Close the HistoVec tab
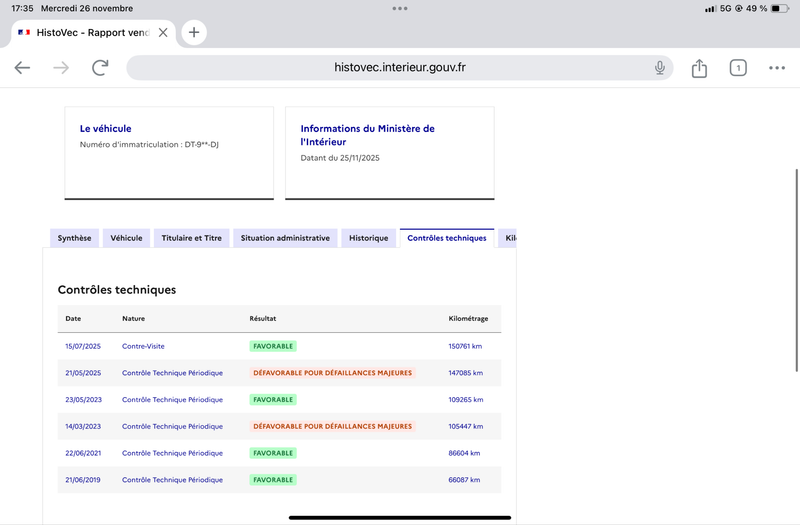 163,32
